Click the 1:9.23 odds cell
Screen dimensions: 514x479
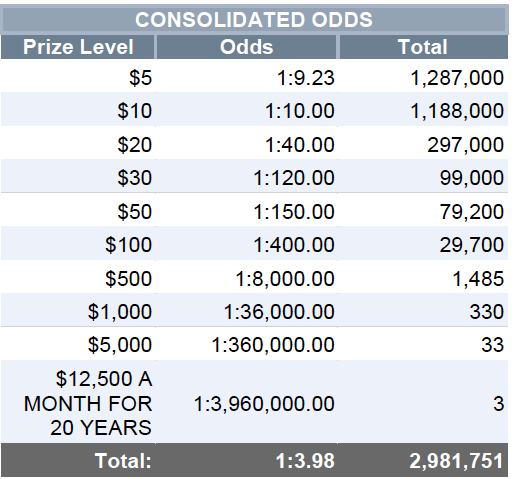246,78
